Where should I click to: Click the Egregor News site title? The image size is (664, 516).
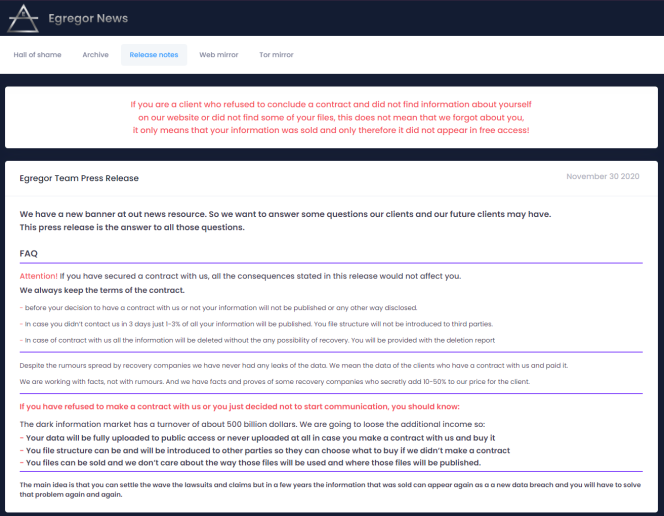89,18
